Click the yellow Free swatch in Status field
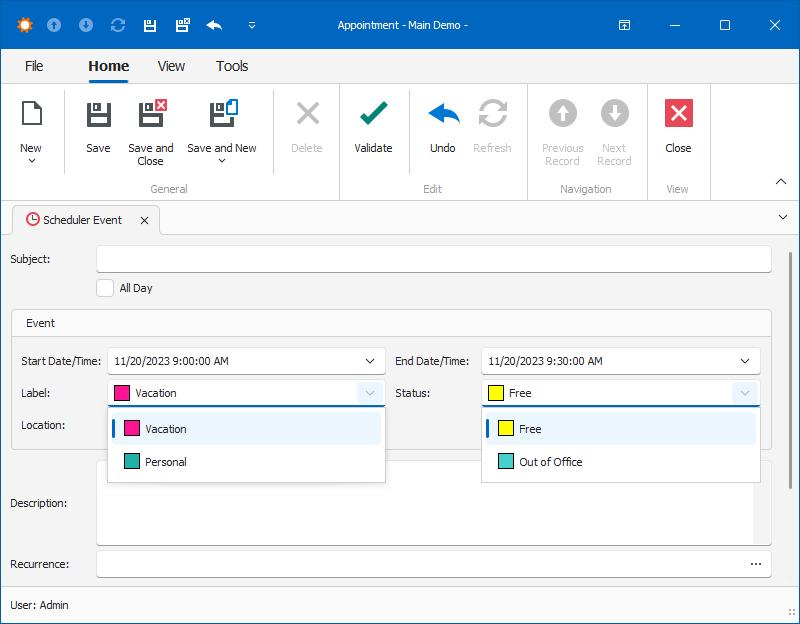 coord(496,393)
